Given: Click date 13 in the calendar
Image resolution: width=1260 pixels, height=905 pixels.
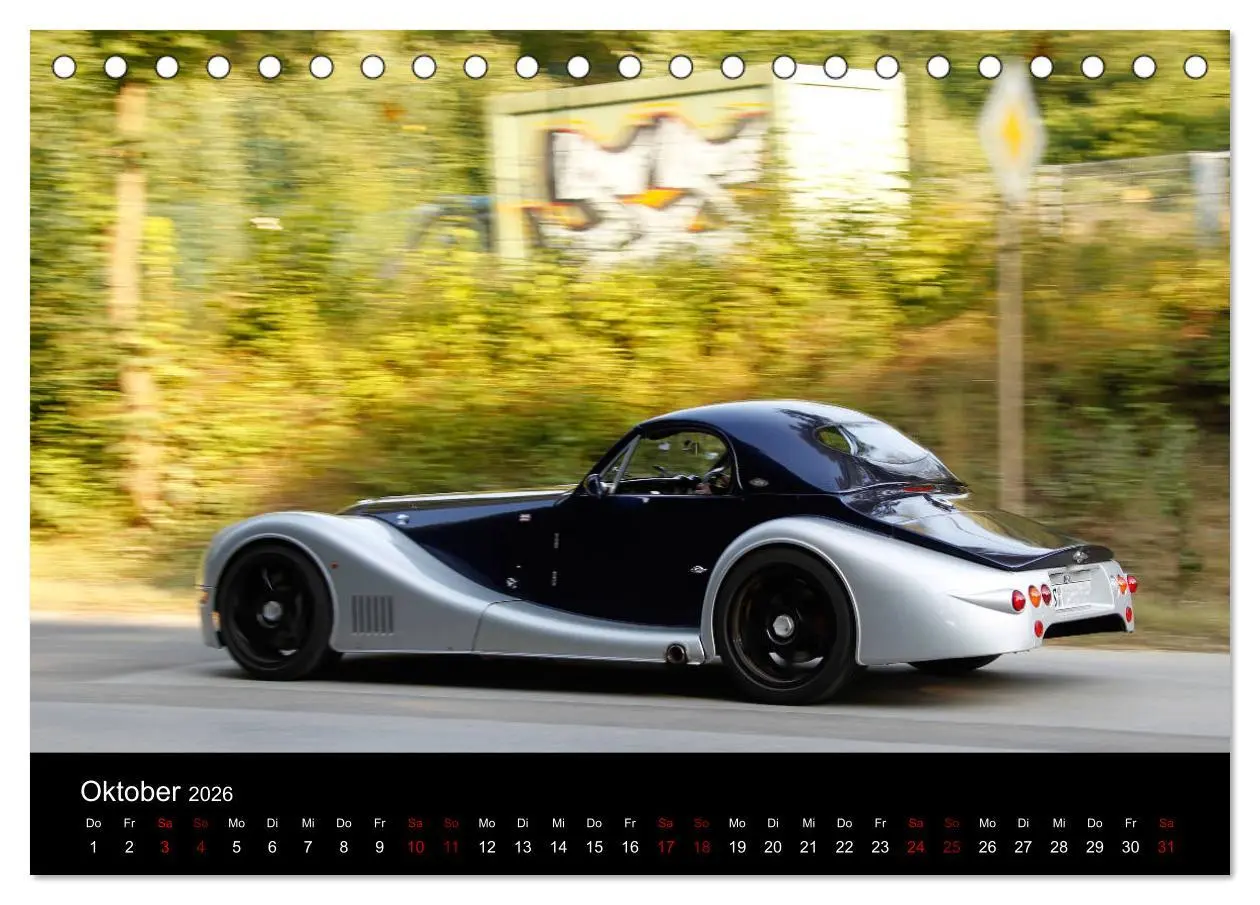Looking at the screenshot, I should tap(523, 847).
